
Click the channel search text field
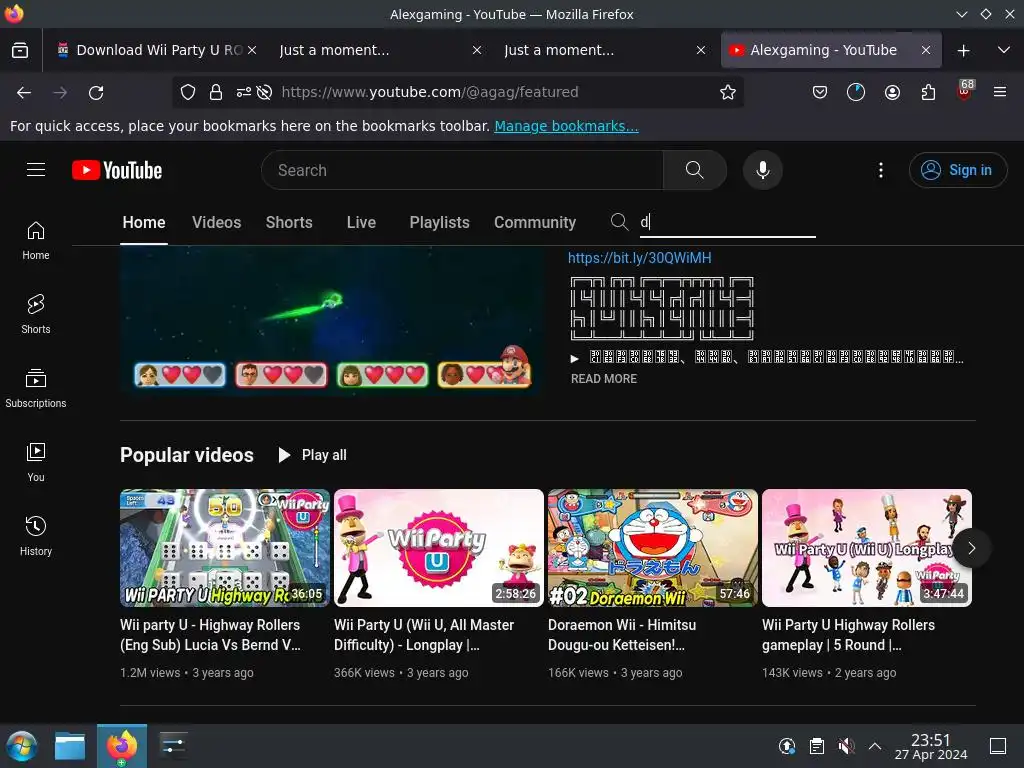tap(727, 222)
